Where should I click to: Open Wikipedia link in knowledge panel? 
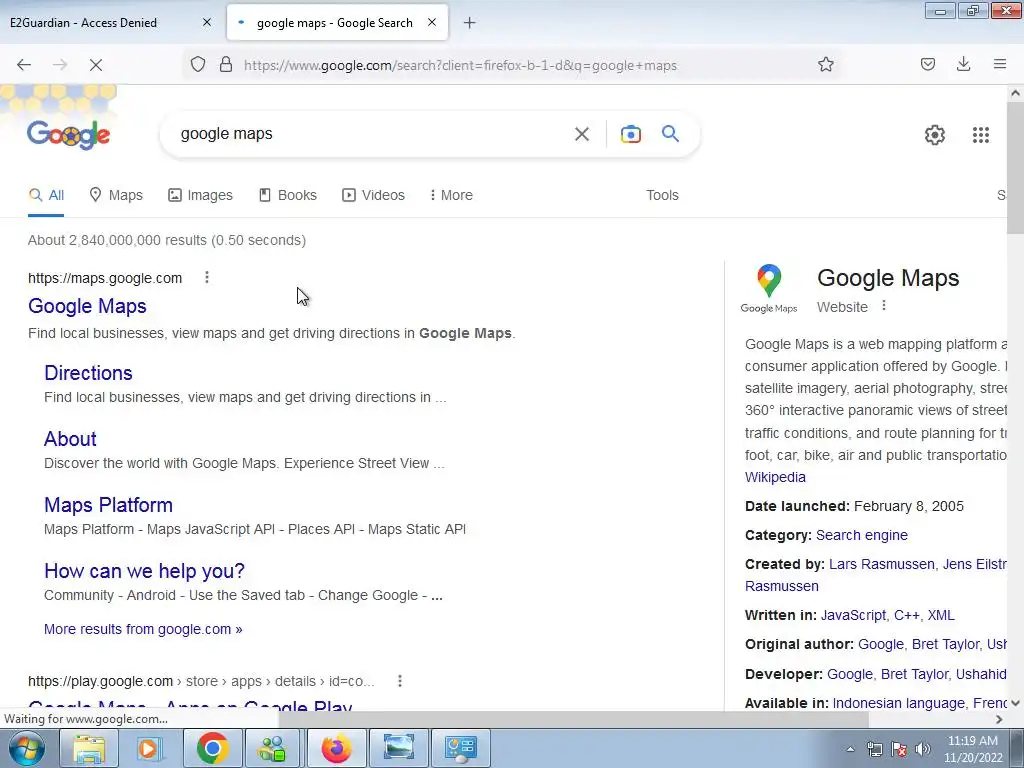(775, 477)
